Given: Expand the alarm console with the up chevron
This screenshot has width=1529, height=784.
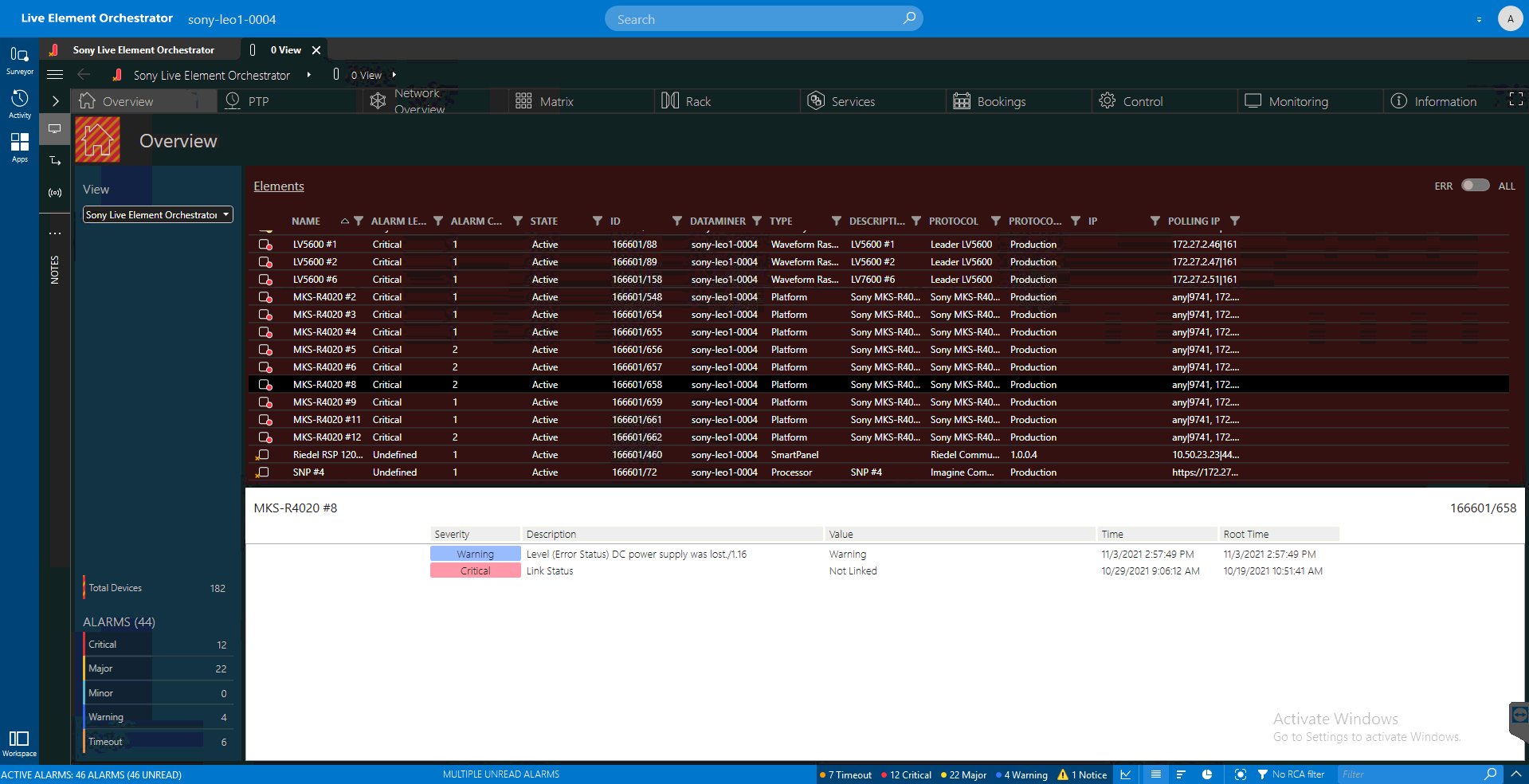Looking at the screenshot, I should click(1516, 774).
